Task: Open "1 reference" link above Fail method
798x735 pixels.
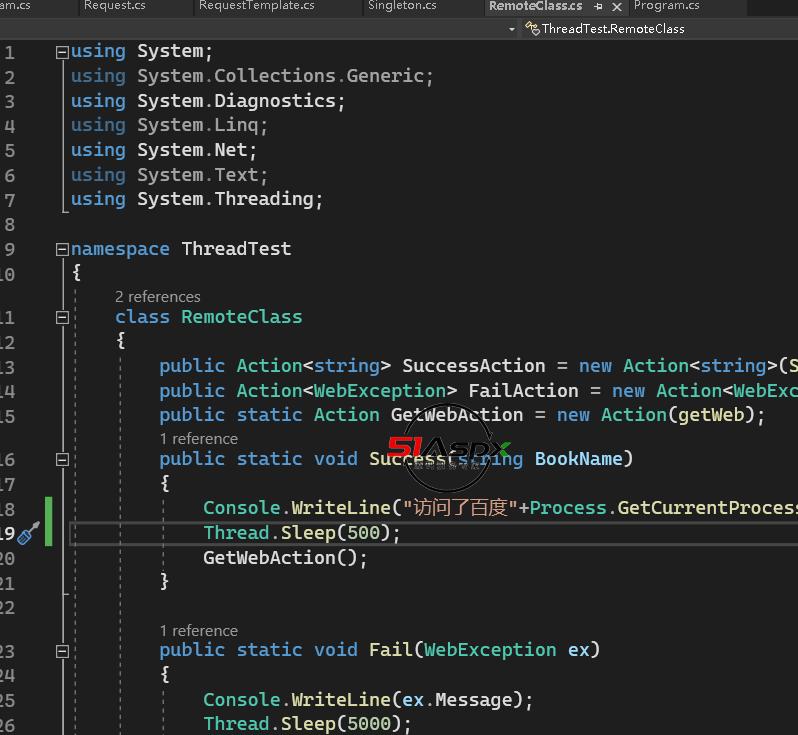Action: (198, 630)
